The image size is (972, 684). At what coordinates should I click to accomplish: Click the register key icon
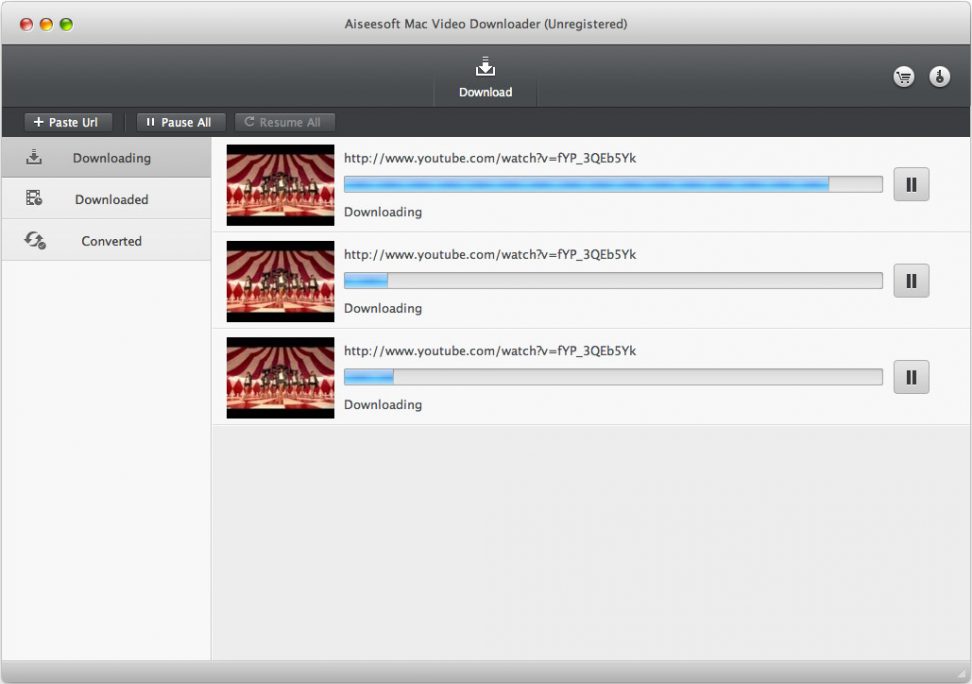tap(938, 76)
